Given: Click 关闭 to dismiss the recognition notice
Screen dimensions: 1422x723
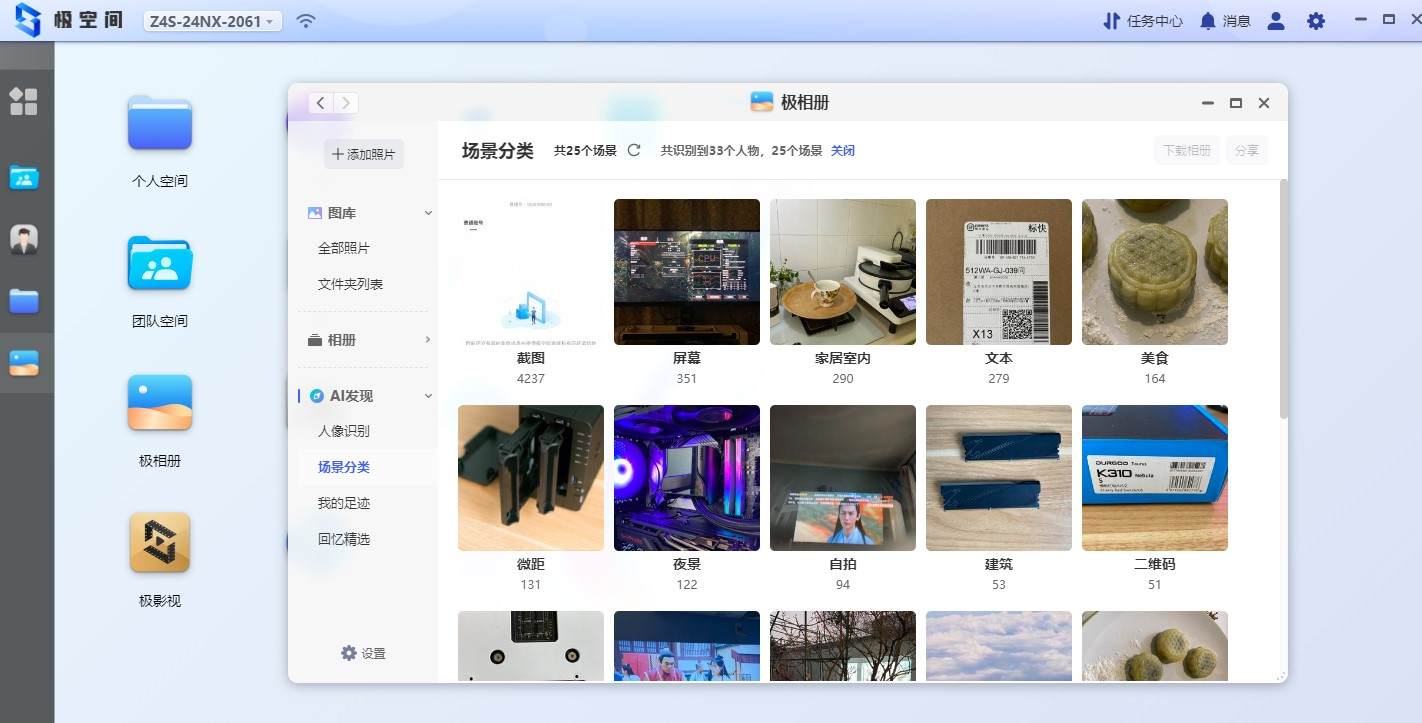Looking at the screenshot, I should [x=843, y=150].
